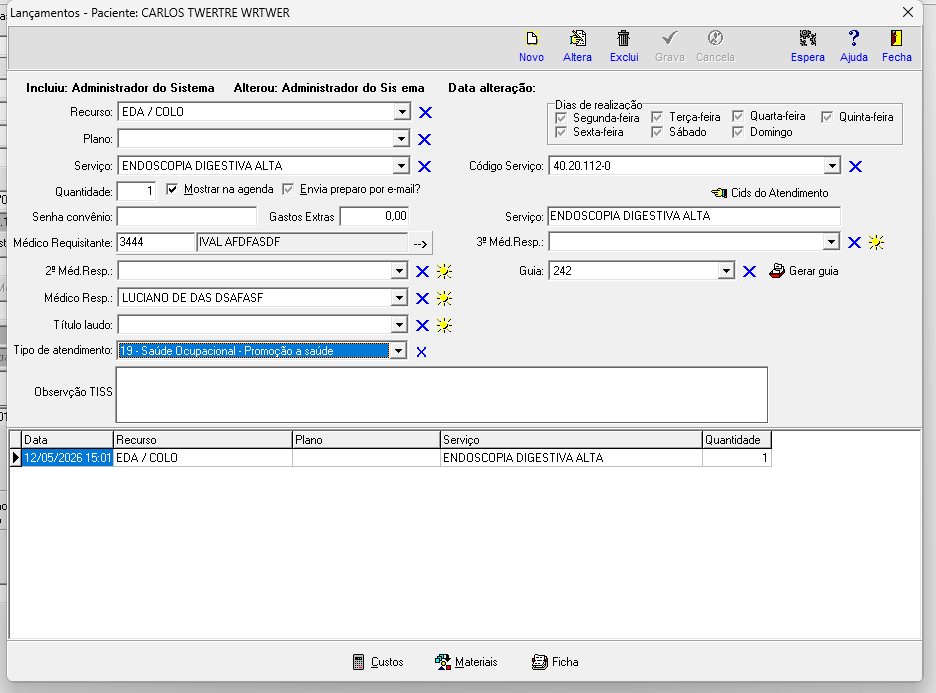The height and width of the screenshot is (693, 936).
Task: Open Ajuda help icon
Action: tap(854, 39)
